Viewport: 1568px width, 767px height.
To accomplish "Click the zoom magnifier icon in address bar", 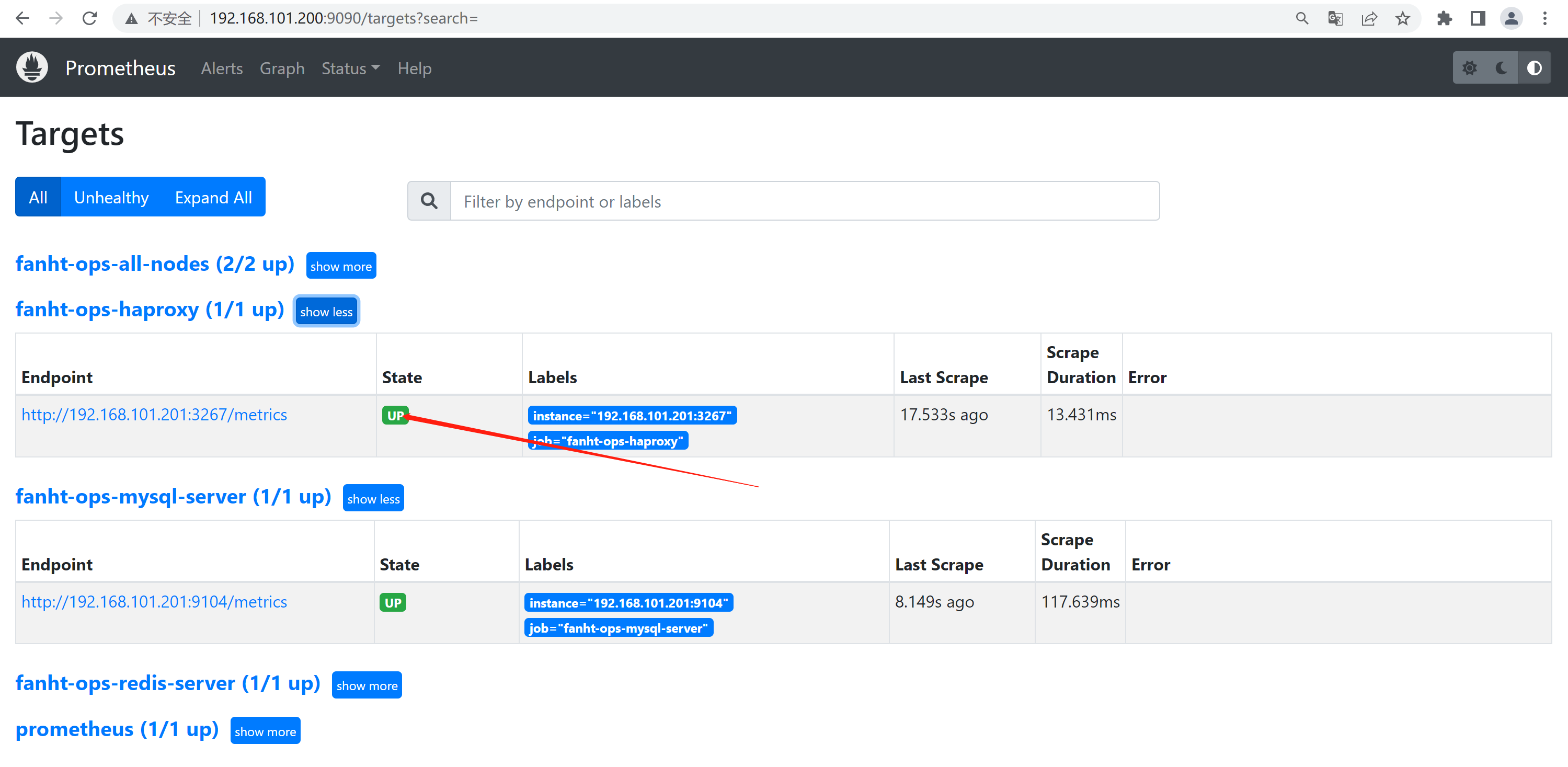I will pyautogui.click(x=1301, y=18).
